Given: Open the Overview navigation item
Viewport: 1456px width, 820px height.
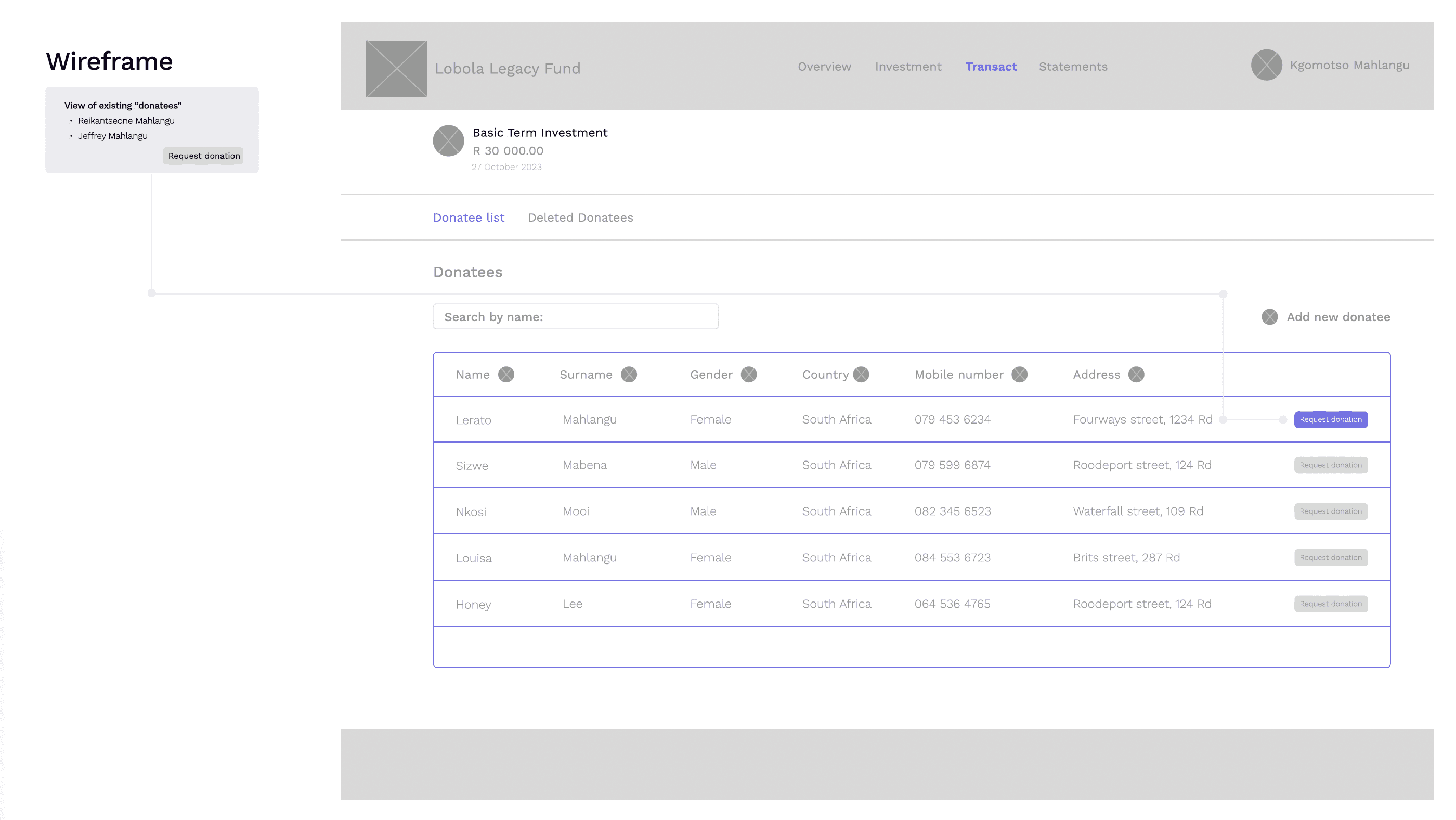Looking at the screenshot, I should coord(824,67).
